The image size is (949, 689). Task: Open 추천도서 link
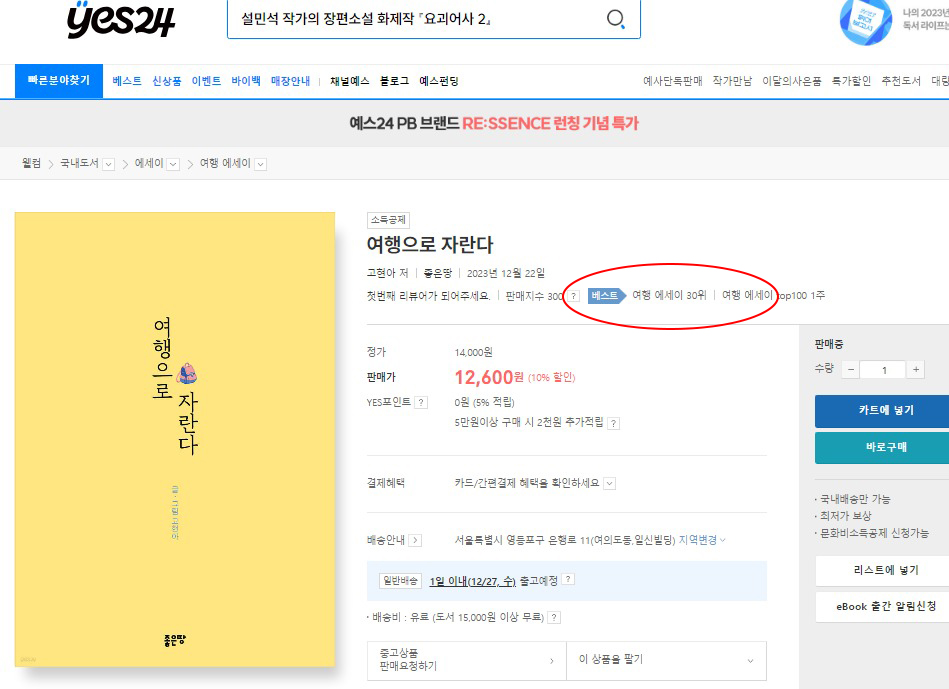pos(901,81)
